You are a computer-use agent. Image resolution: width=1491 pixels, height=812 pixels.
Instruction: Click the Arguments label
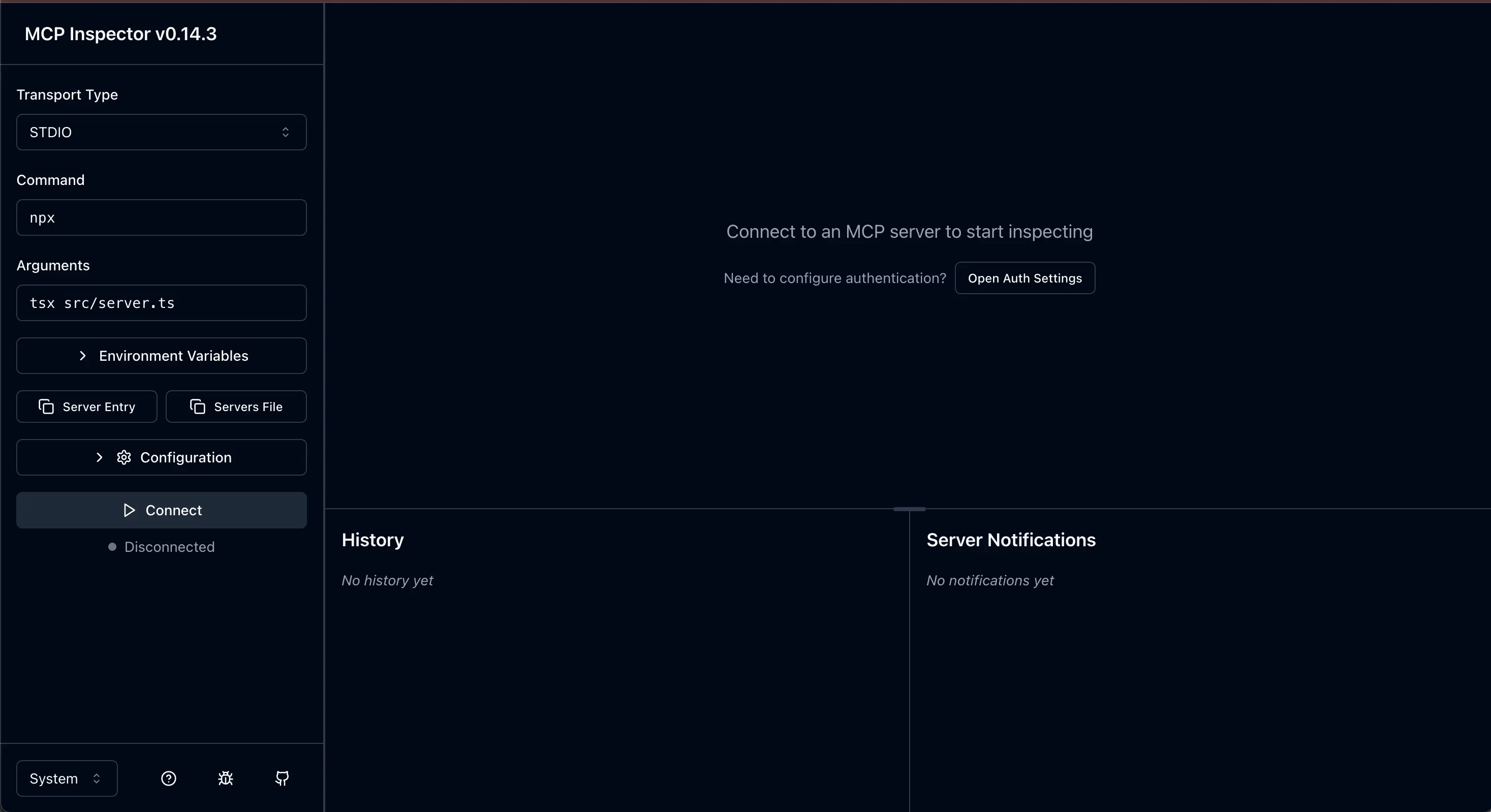(x=53, y=265)
